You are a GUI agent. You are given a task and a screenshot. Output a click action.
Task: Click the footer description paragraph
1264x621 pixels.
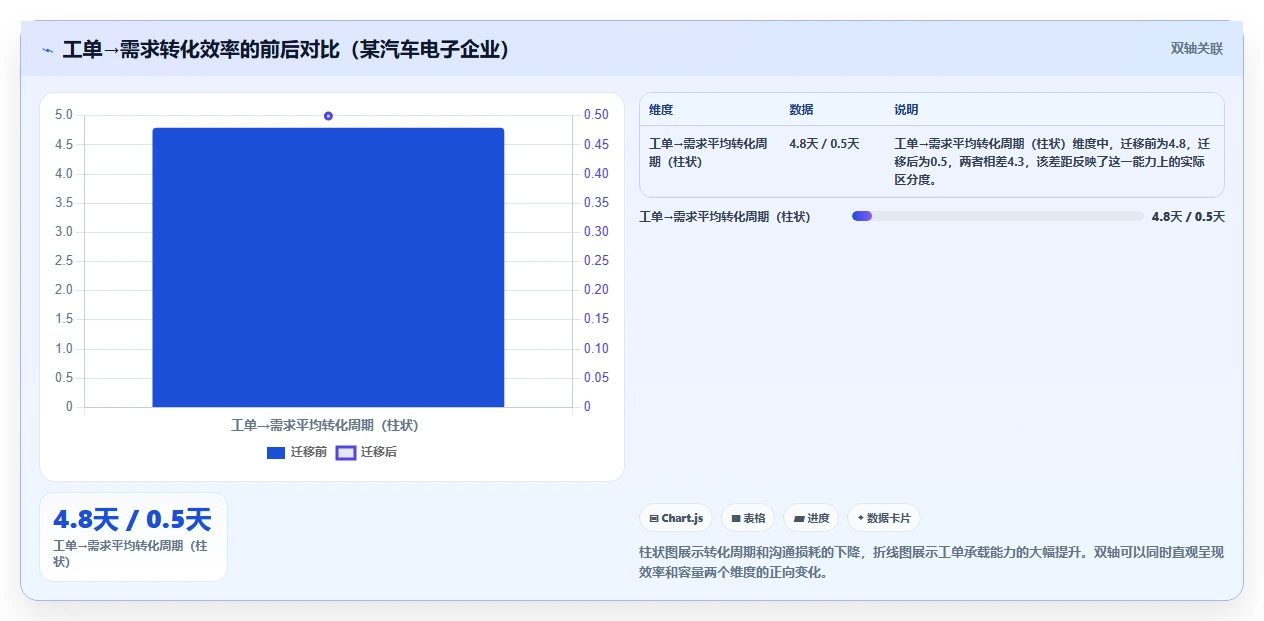coord(931,563)
